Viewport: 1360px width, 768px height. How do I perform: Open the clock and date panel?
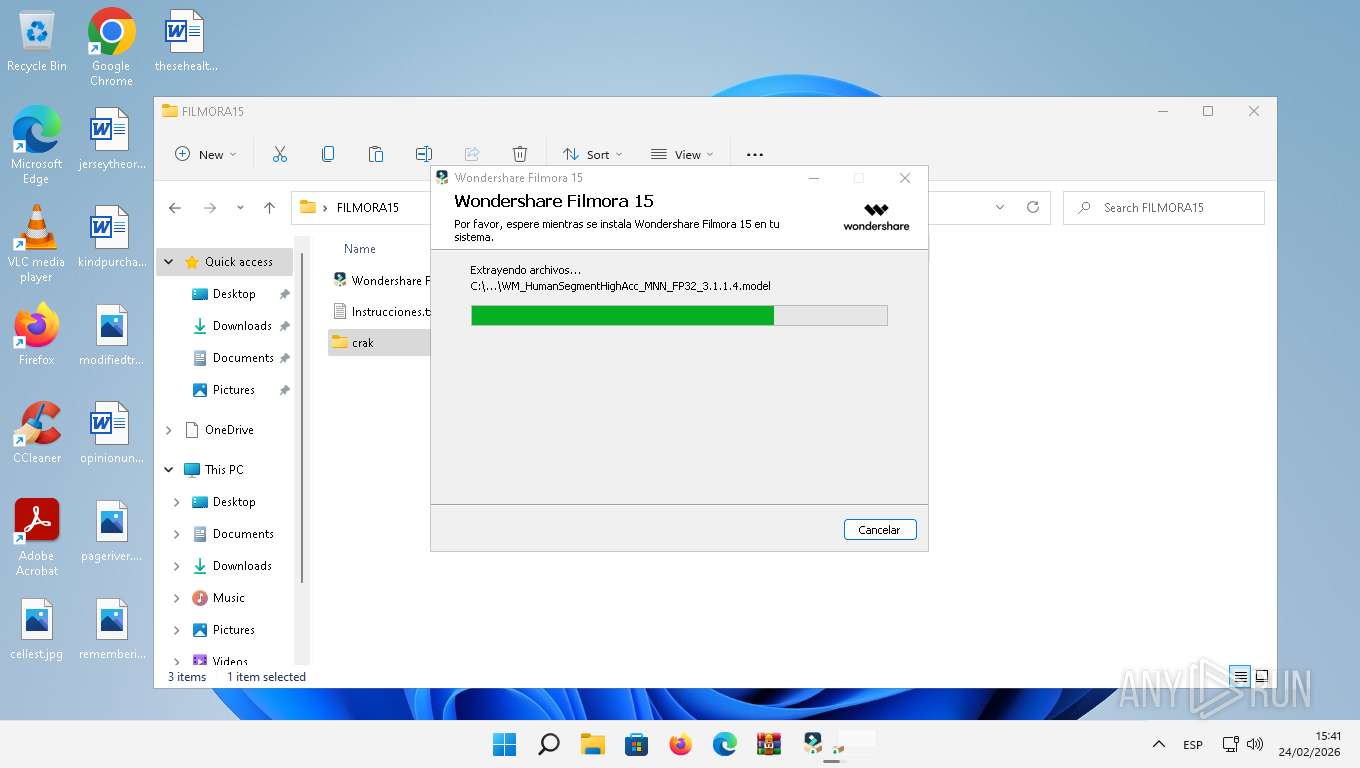1309,744
